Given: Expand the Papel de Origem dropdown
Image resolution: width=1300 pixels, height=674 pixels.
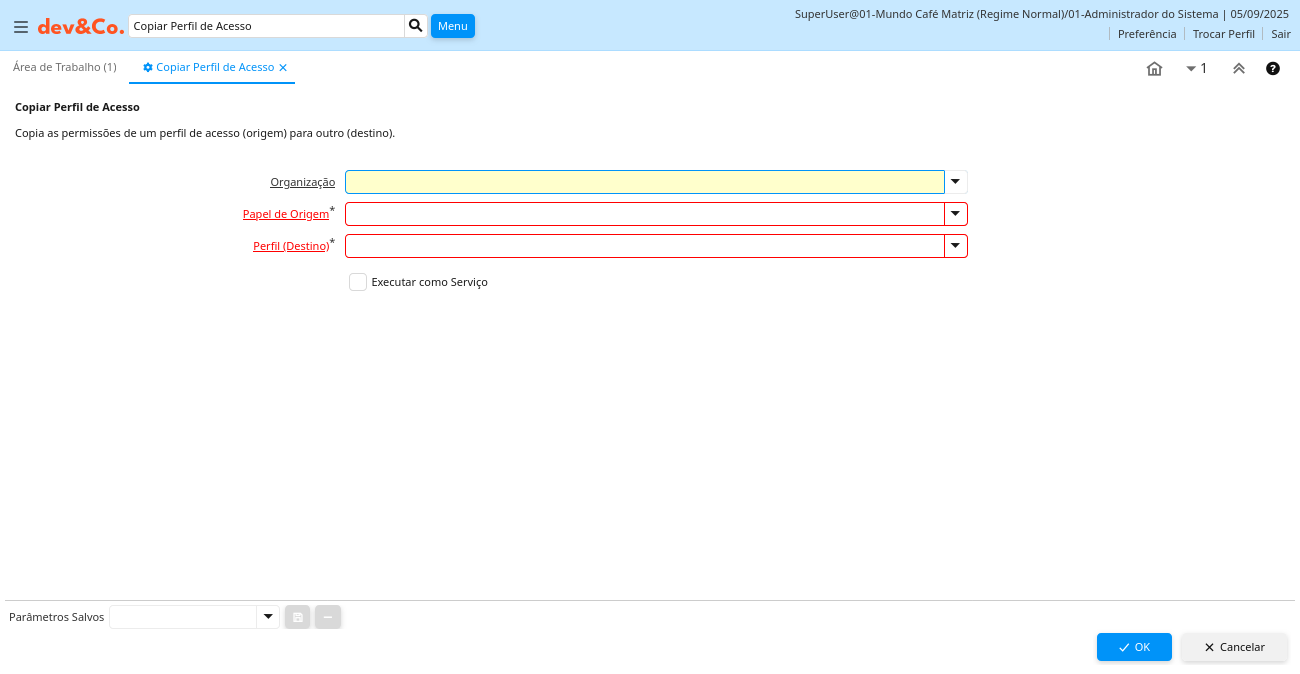Looking at the screenshot, I should click(956, 214).
